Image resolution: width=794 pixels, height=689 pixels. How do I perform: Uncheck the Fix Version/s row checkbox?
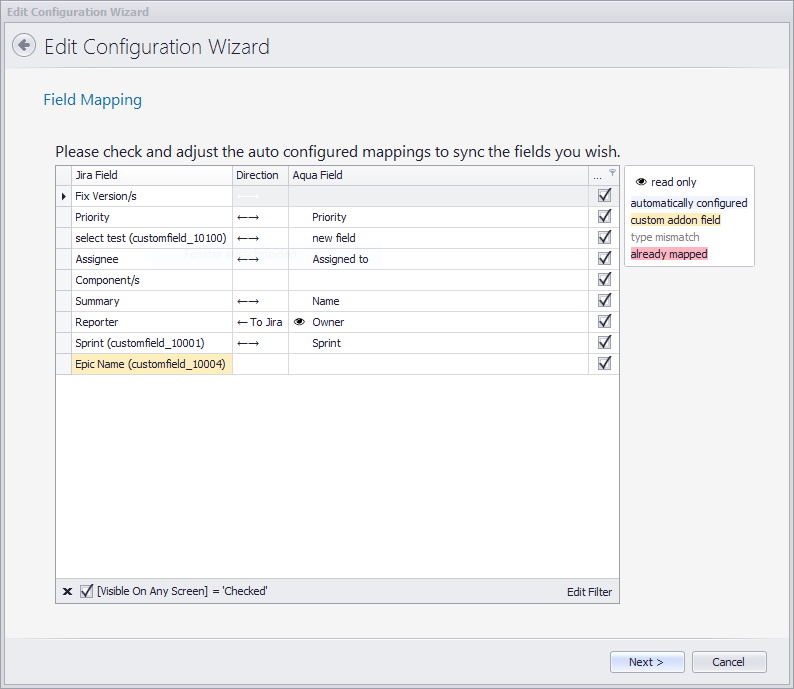point(604,196)
